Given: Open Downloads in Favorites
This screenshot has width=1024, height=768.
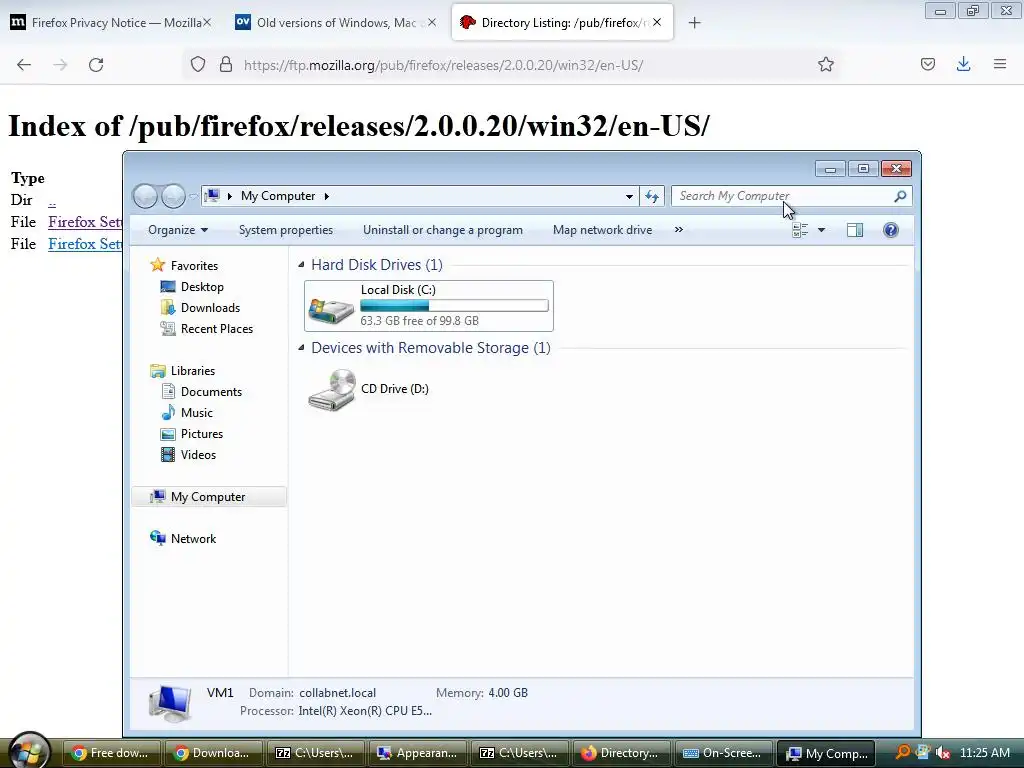Looking at the screenshot, I should tap(210, 308).
